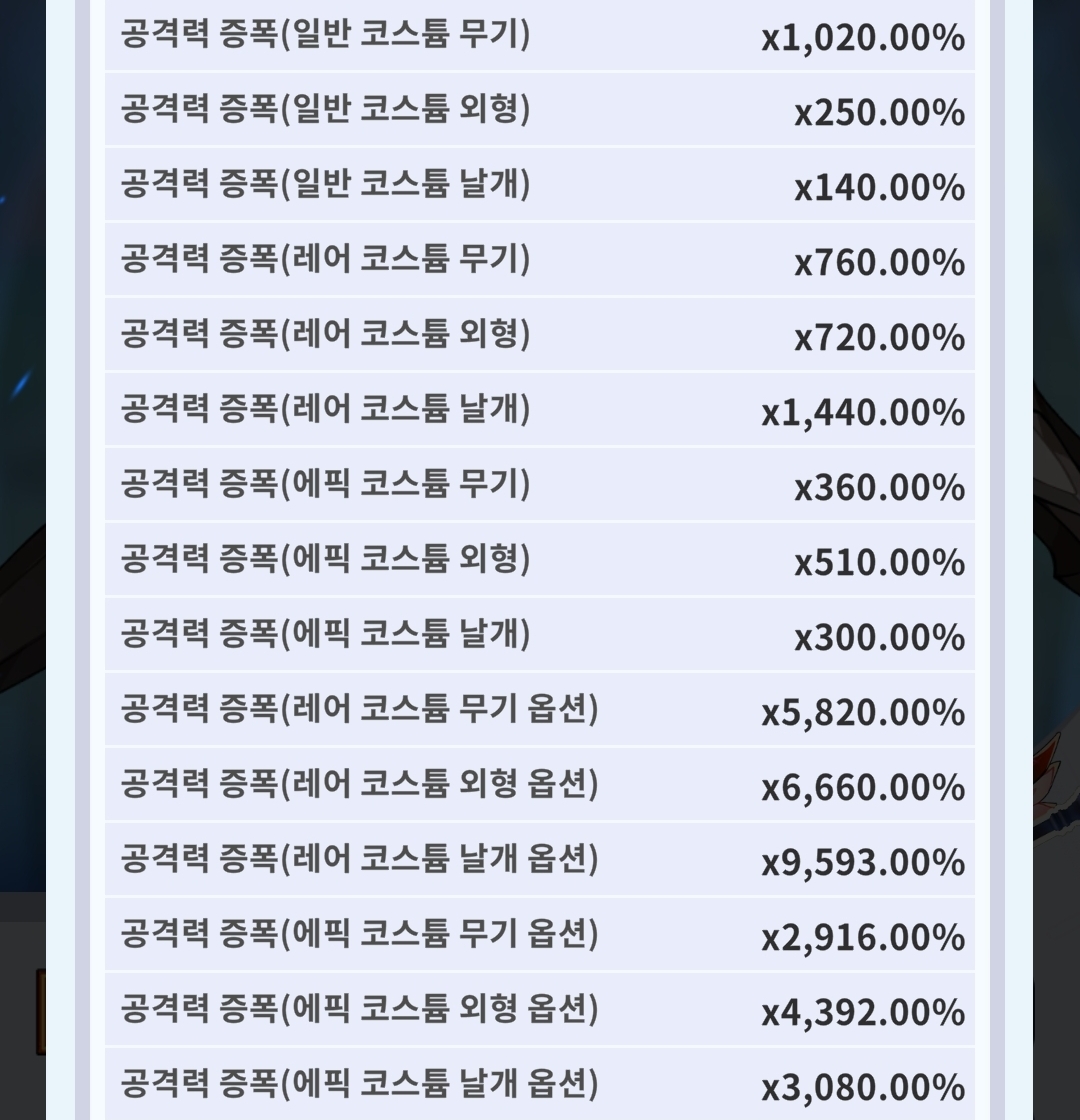Select the 공격력 증폭(에픽 코스튬 무기) label
The height and width of the screenshot is (1120, 1080).
[x=325, y=484]
